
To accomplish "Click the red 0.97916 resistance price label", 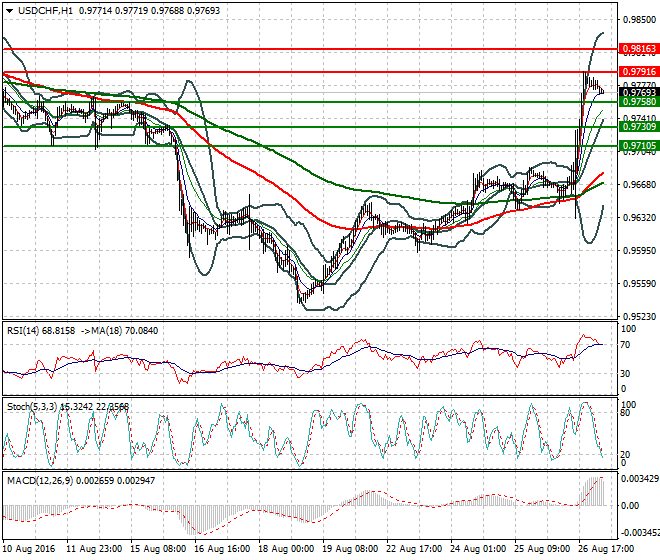I will tap(640, 72).
